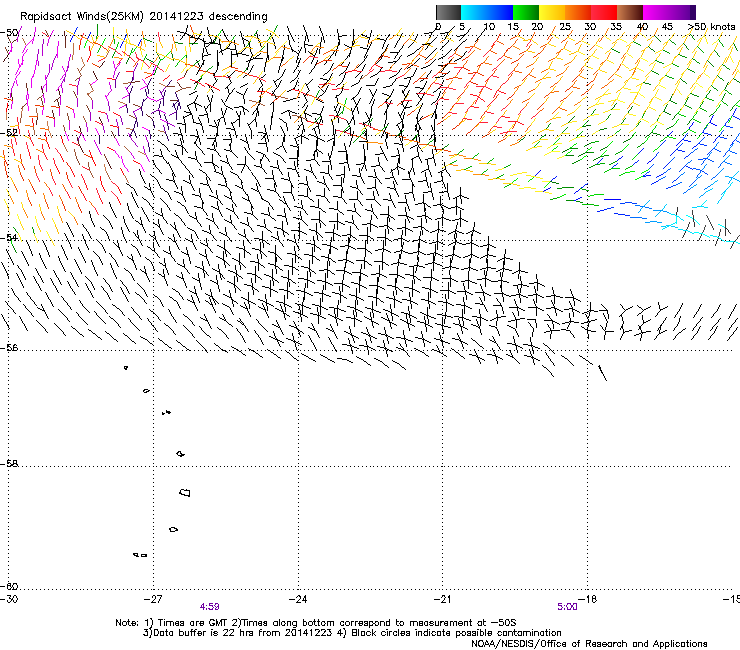Viewport: 740px width, 650px height.
Task: Click the largest island outline below latitude -58
Action: (x=185, y=493)
